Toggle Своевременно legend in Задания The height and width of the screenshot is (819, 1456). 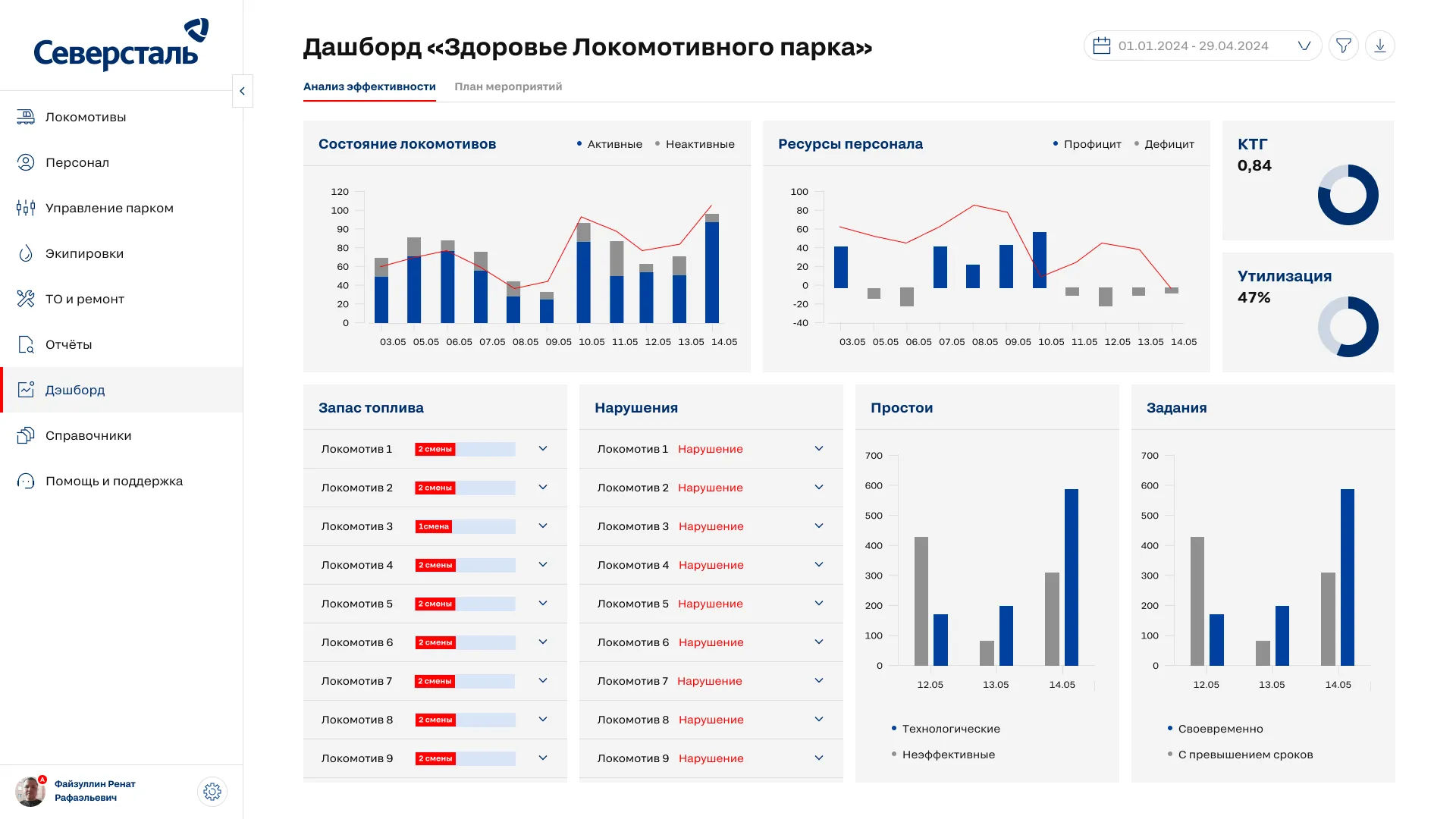coord(1216,729)
